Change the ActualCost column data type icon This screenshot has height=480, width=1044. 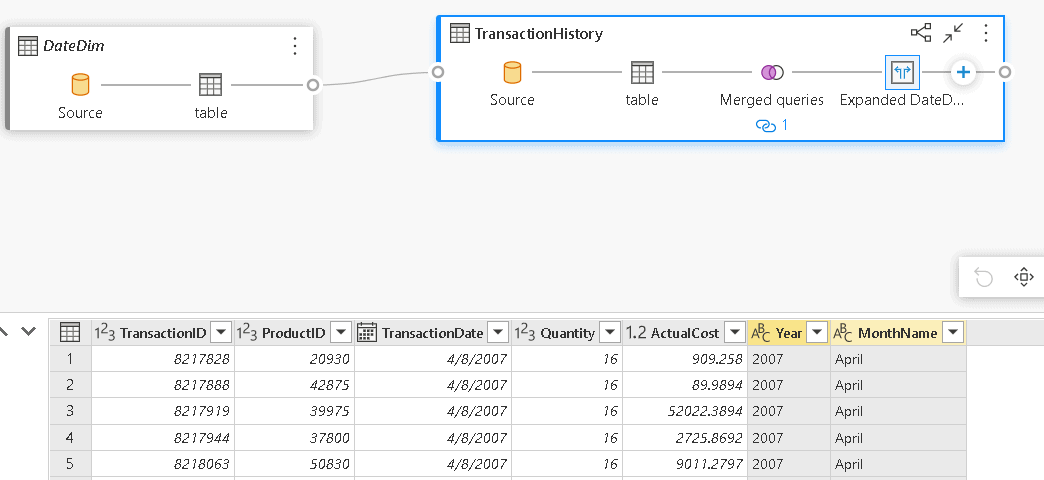tap(636, 333)
